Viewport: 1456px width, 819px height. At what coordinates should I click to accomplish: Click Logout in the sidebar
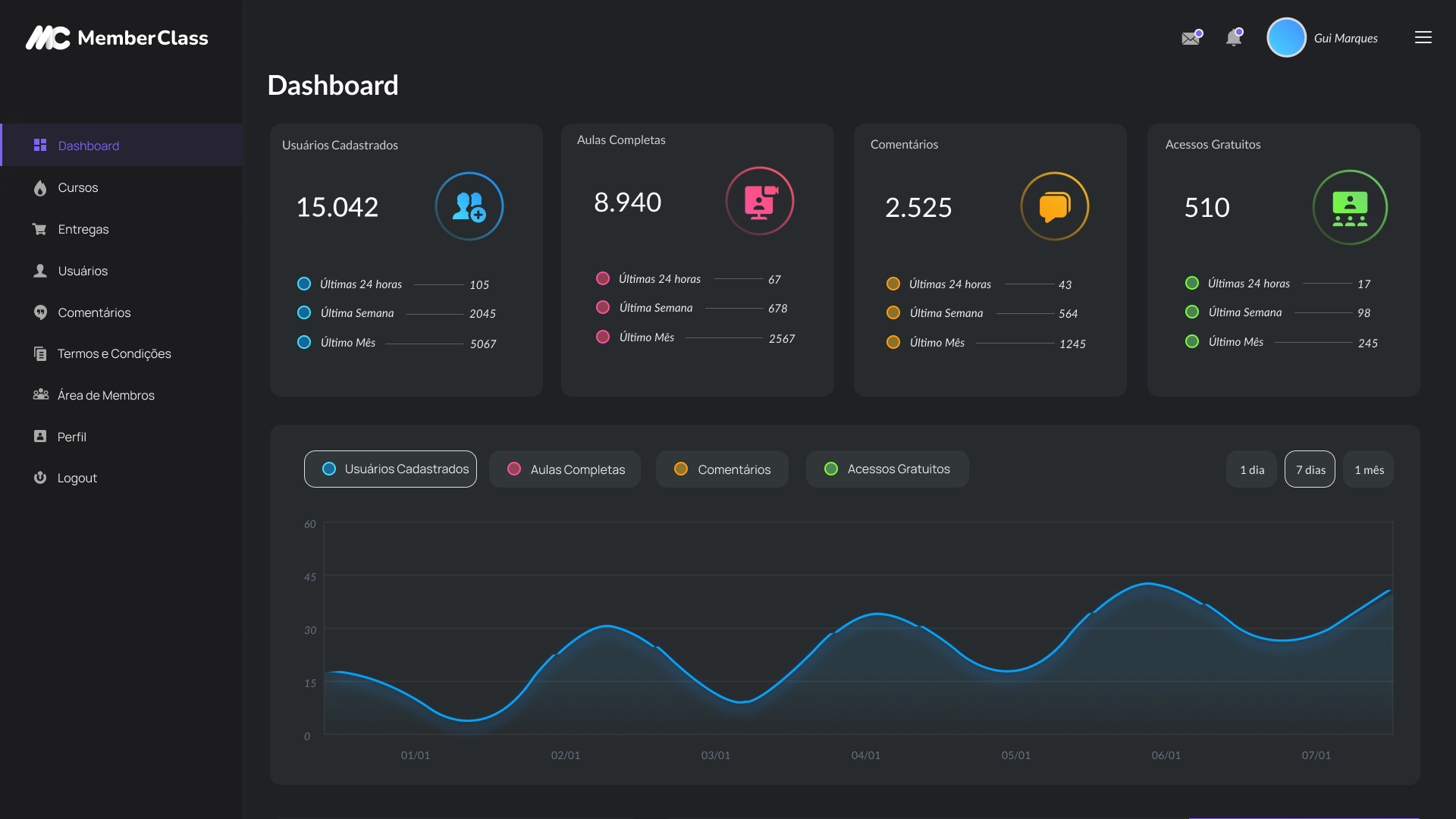[77, 478]
